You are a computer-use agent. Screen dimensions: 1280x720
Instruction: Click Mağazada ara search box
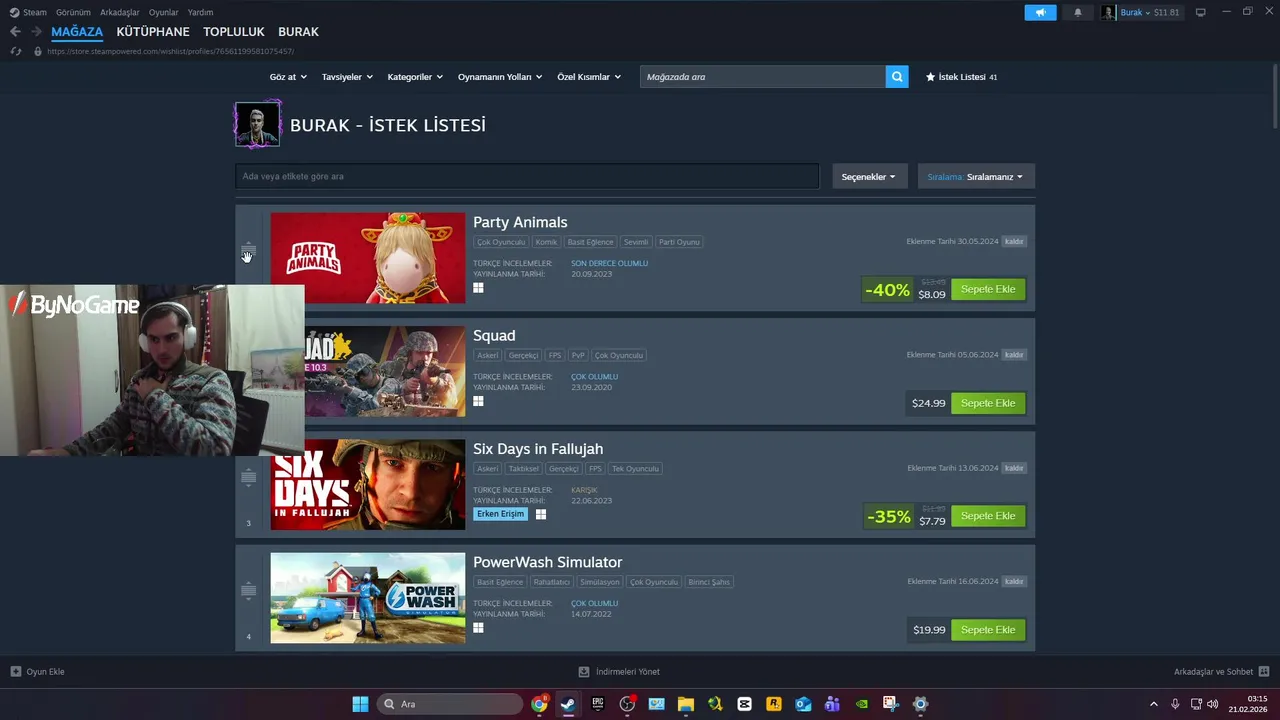[x=763, y=76]
